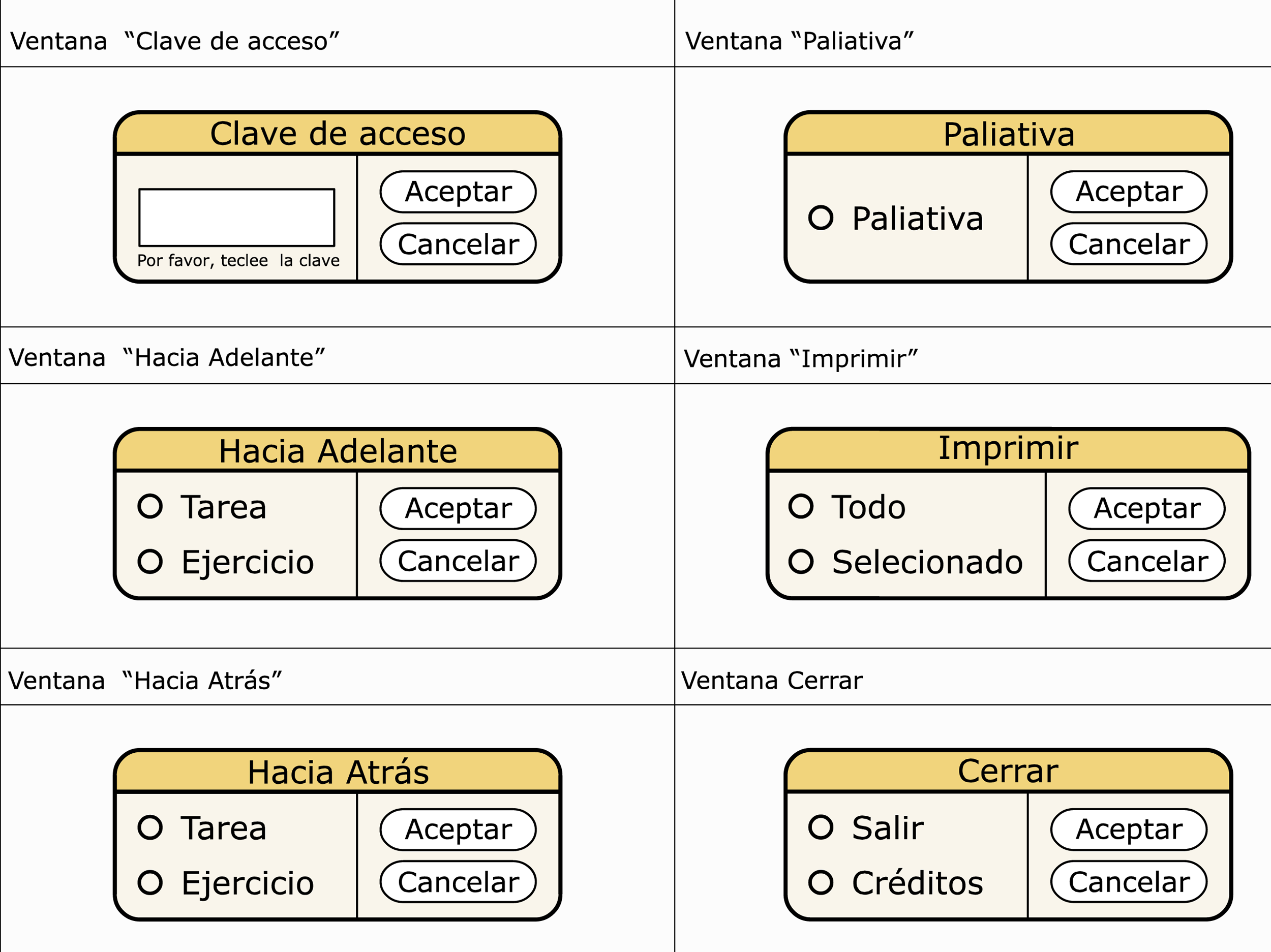Click Aceptar in Clave de acceso window

tap(458, 191)
